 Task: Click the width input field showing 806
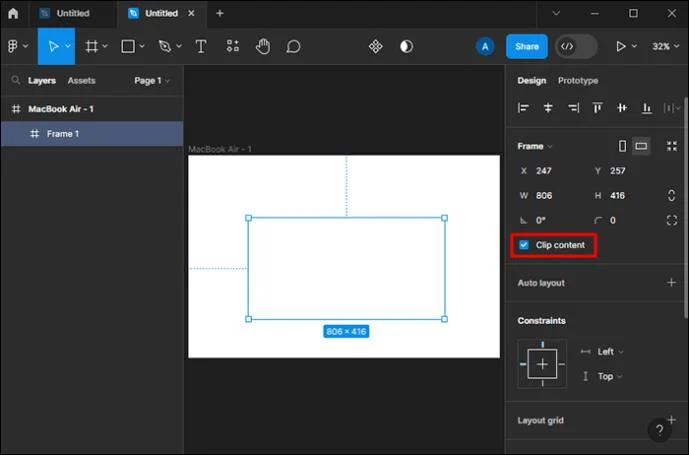pyautogui.click(x=556, y=196)
